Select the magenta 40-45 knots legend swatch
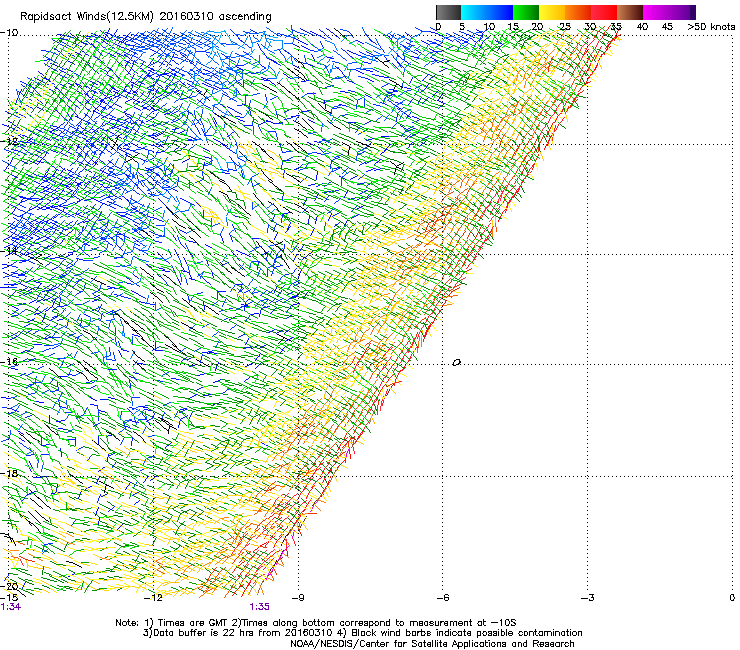Image resolution: width=740 pixels, height=650 pixels. pos(656,12)
